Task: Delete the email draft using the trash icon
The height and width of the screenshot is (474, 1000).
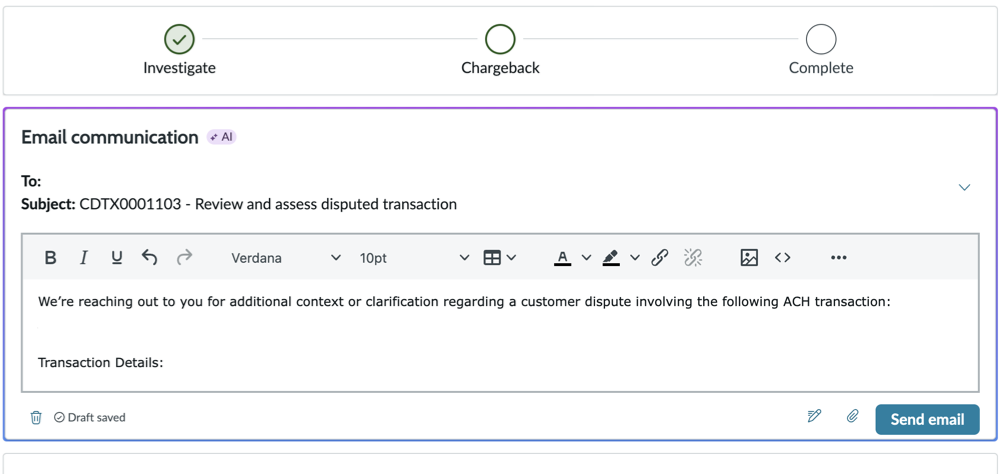Action: pos(36,418)
